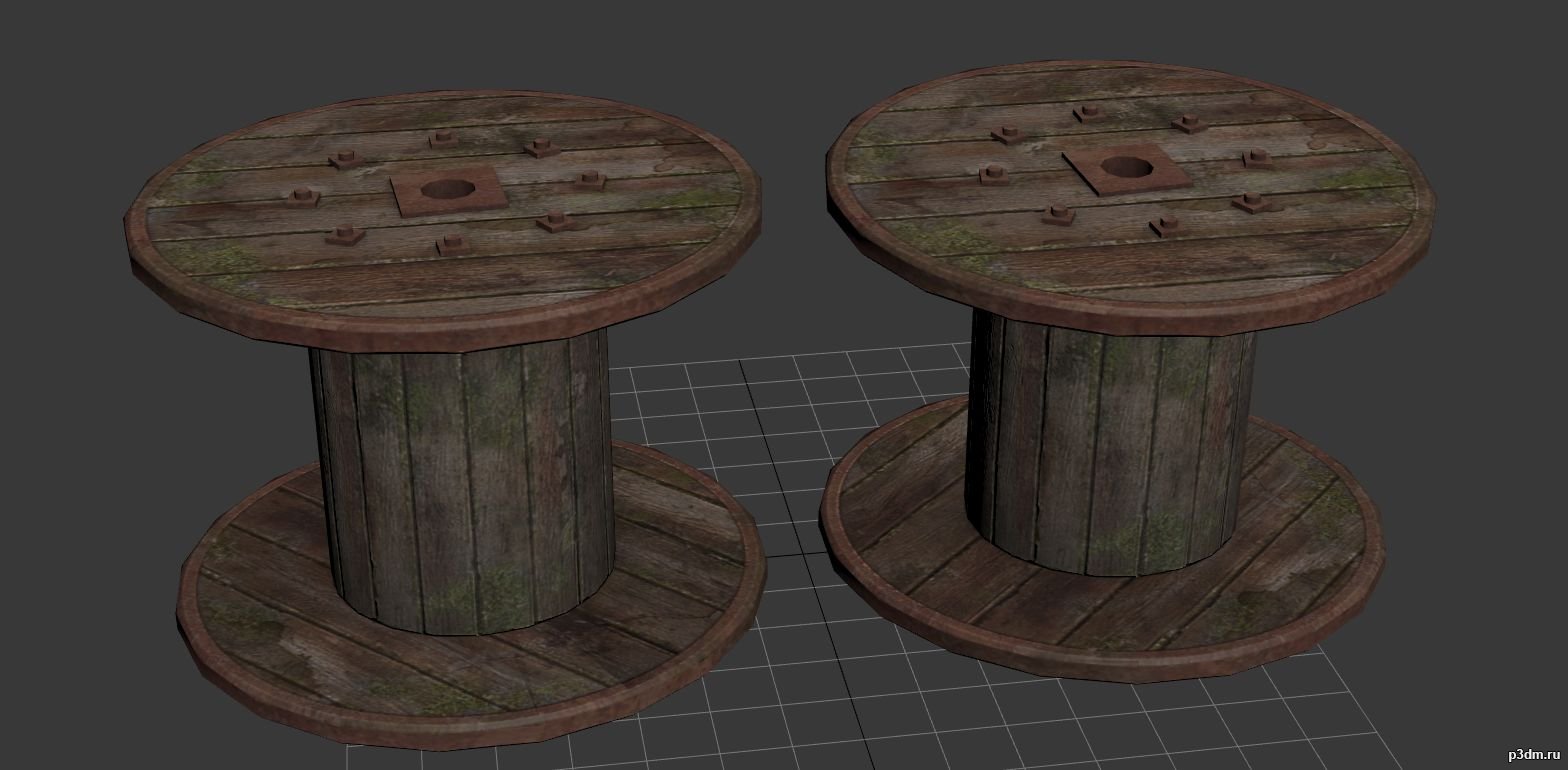1568x770 pixels.
Task: Select the leftmost bolt on left spool top
Action: point(301,197)
